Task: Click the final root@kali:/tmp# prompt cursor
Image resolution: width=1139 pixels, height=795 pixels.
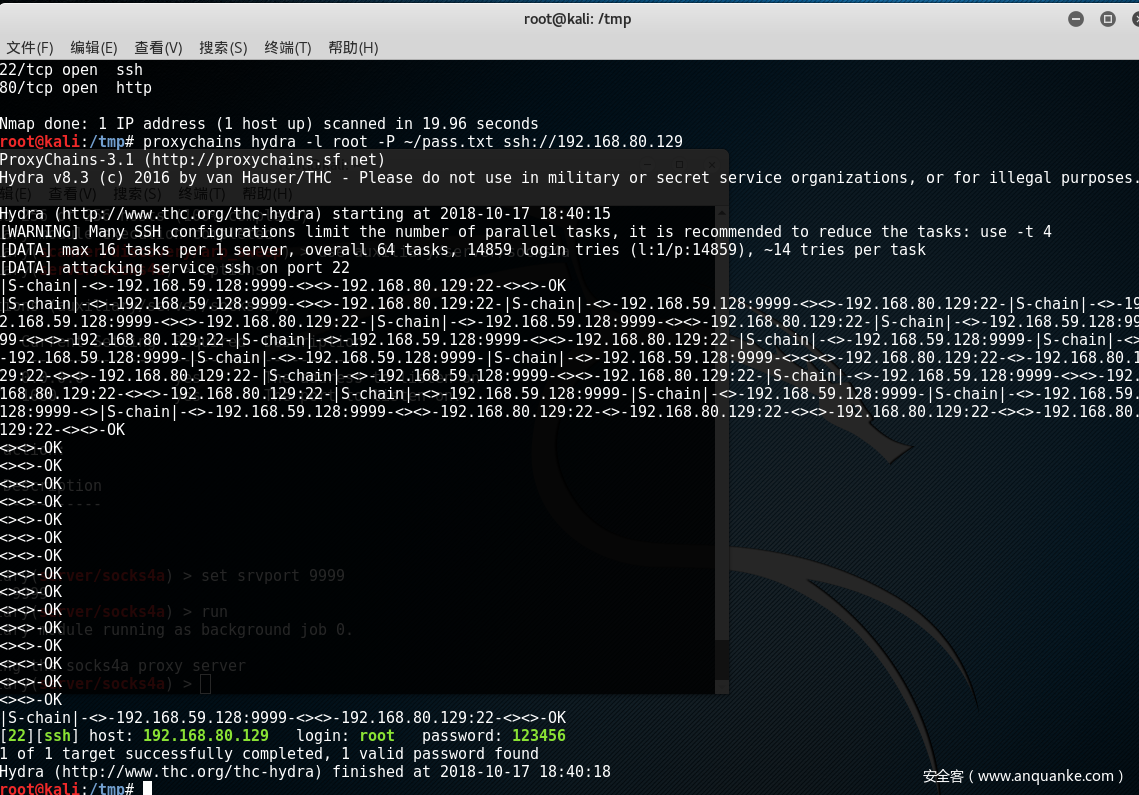Action: (147, 788)
